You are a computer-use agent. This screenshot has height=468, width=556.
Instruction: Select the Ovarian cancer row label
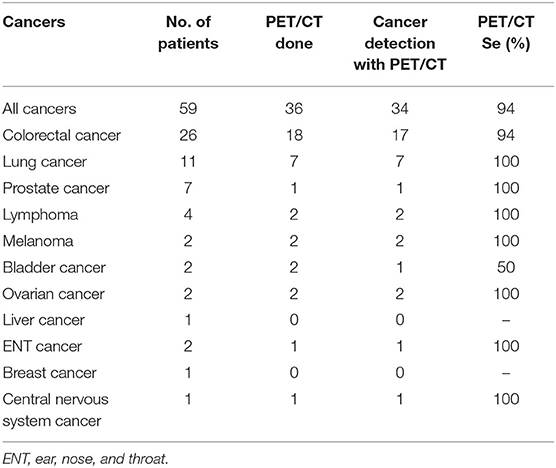(x=54, y=294)
